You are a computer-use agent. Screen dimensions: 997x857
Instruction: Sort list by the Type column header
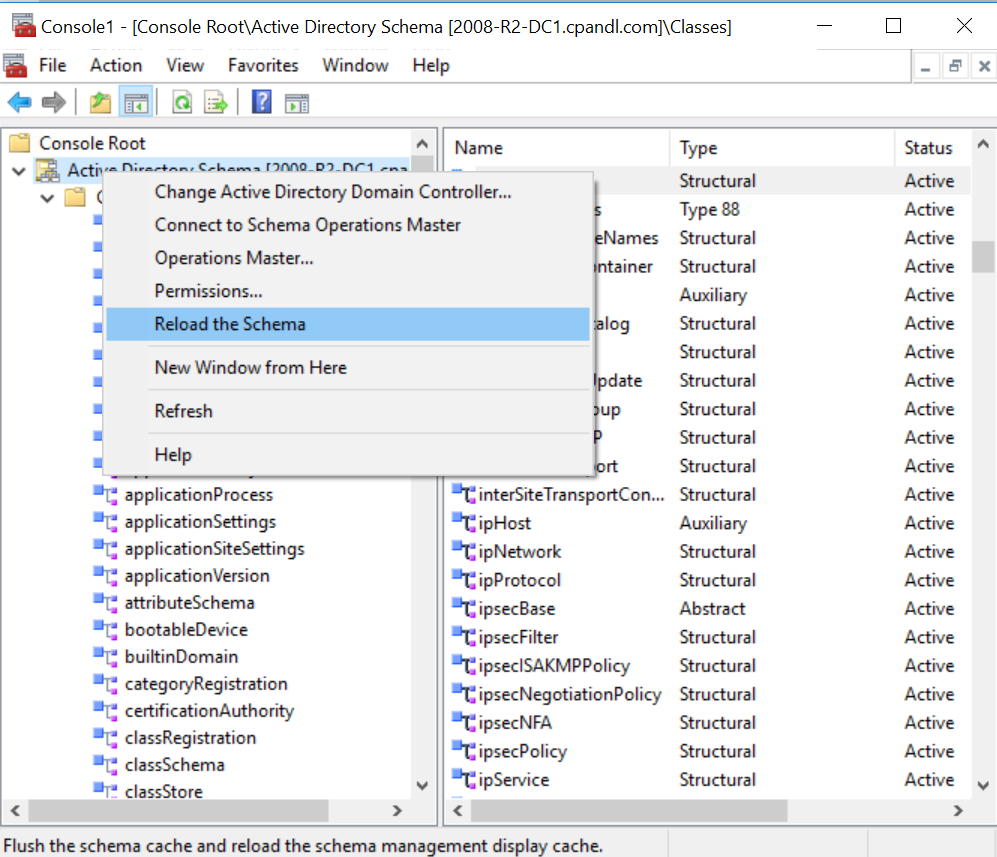[x=782, y=148]
